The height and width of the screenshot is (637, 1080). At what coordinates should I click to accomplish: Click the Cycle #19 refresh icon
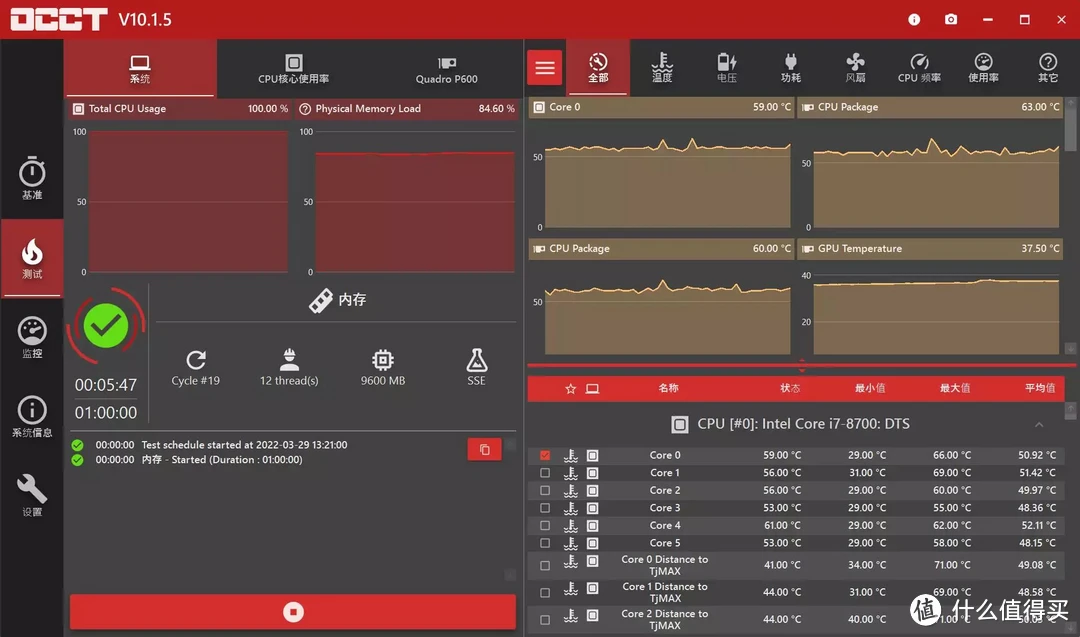[x=196, y=359]
